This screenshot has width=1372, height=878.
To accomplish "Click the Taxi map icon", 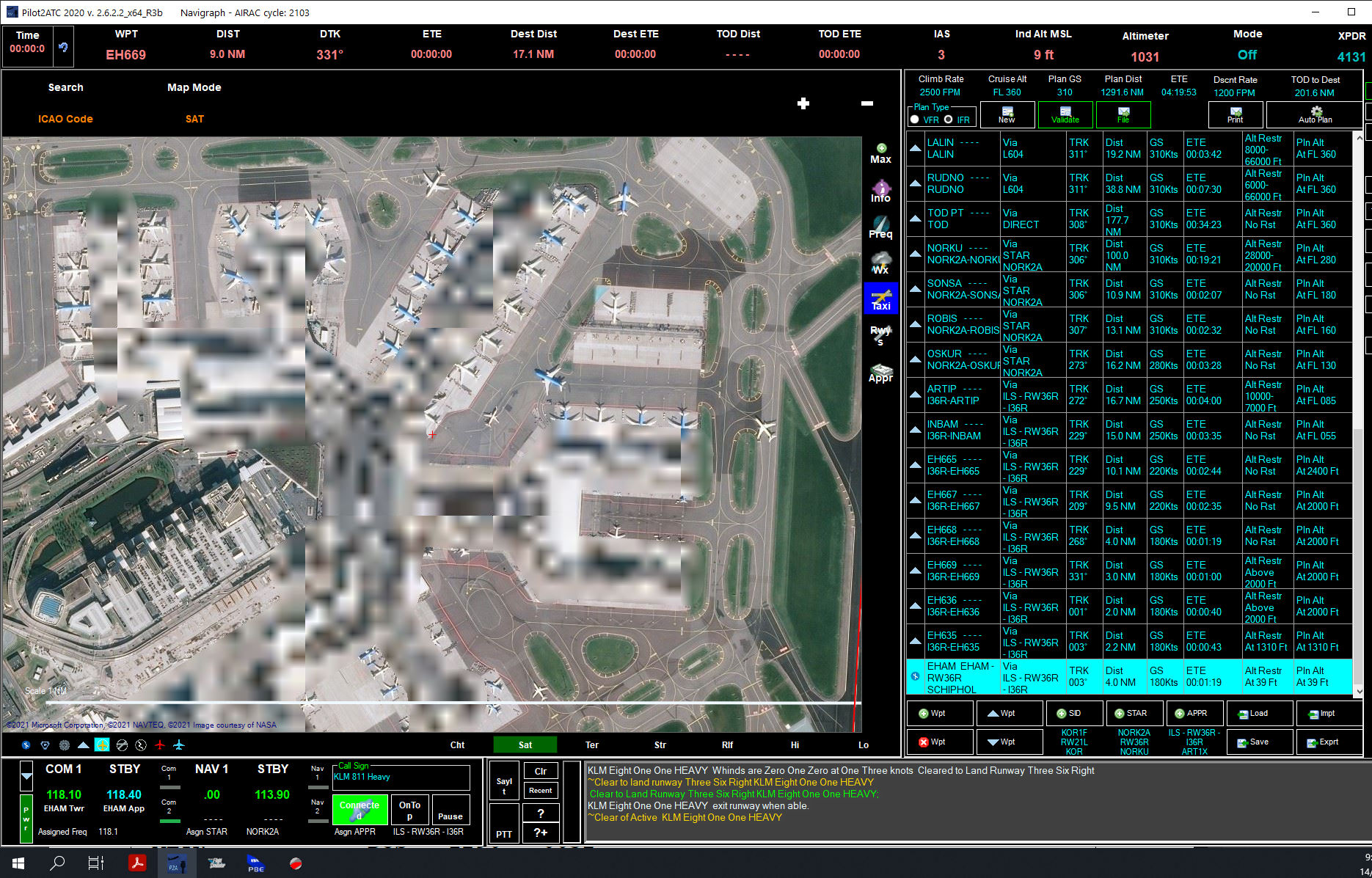I will pos(880,299).
